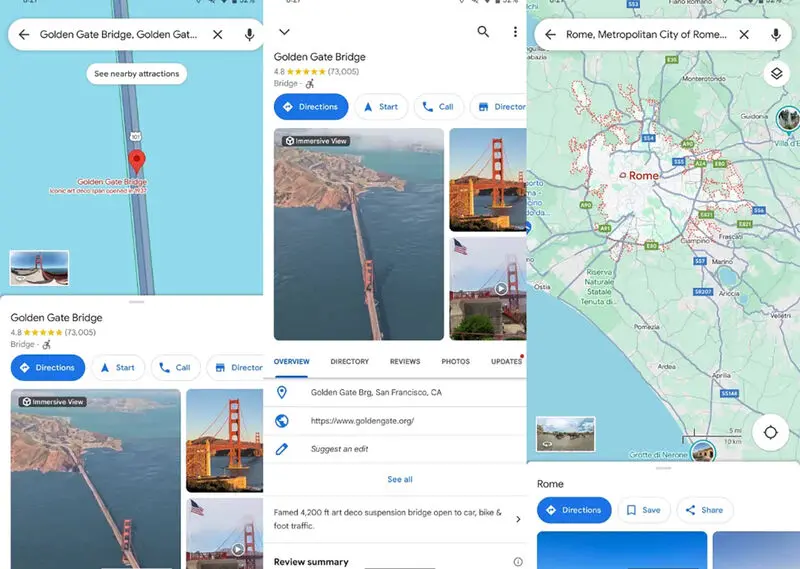
Task: Open bridge tower photo in left panel
Action: click(x=224, y=440)
